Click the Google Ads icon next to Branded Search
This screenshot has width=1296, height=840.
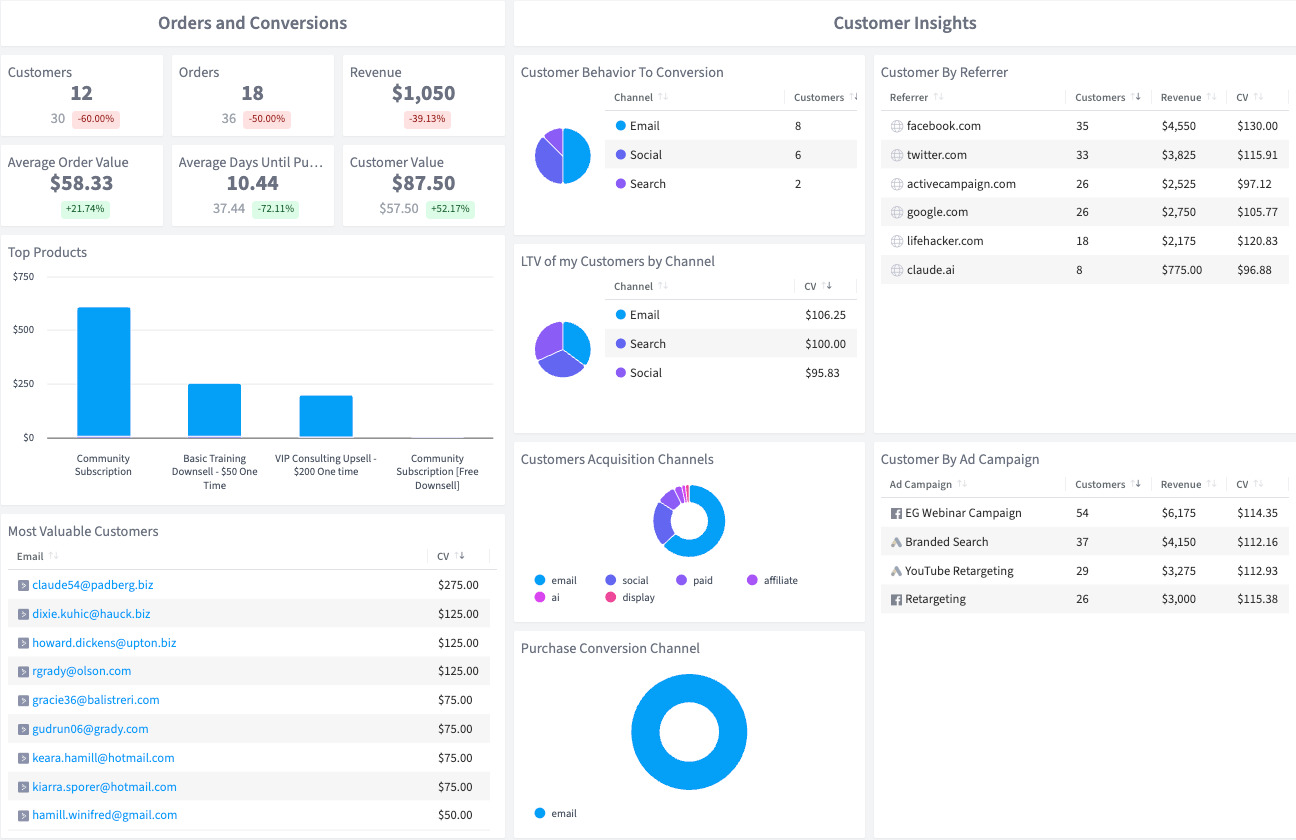pyautogui.click(x=896, y=542)
